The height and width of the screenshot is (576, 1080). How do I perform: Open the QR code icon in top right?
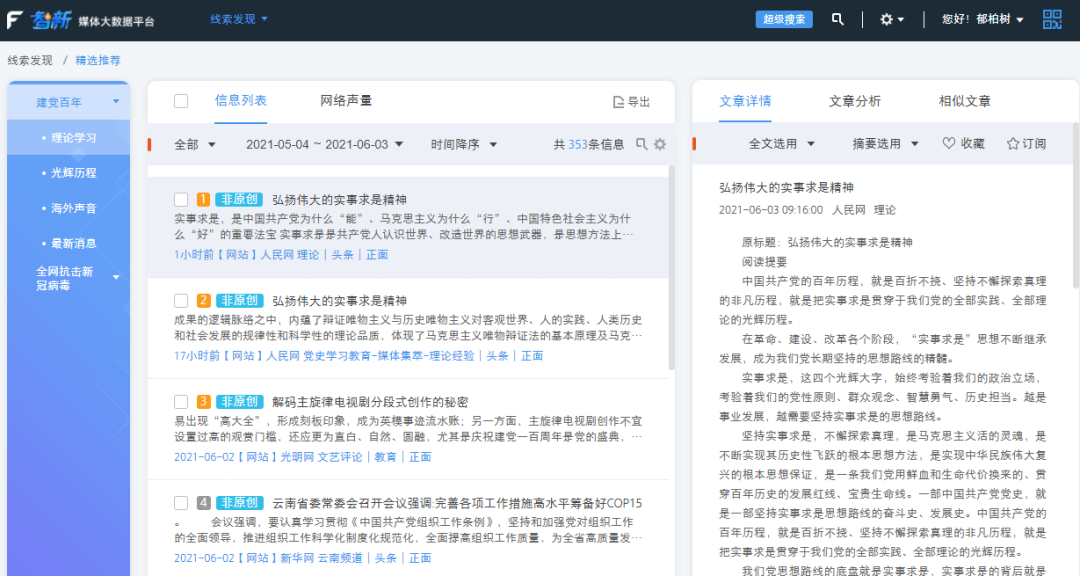pos(1052,19)
